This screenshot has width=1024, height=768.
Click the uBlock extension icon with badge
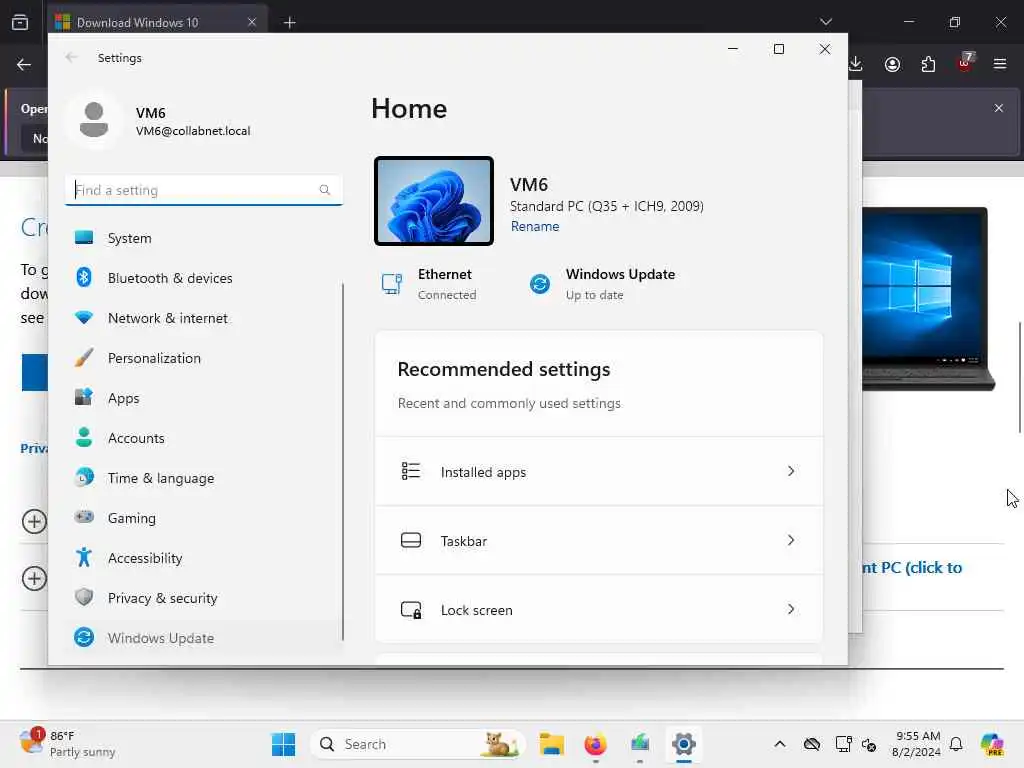[965, 63]
